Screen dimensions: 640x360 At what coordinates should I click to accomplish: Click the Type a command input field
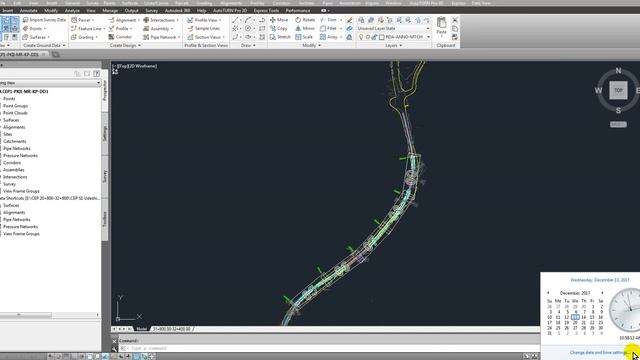click(x=329, y=348)
